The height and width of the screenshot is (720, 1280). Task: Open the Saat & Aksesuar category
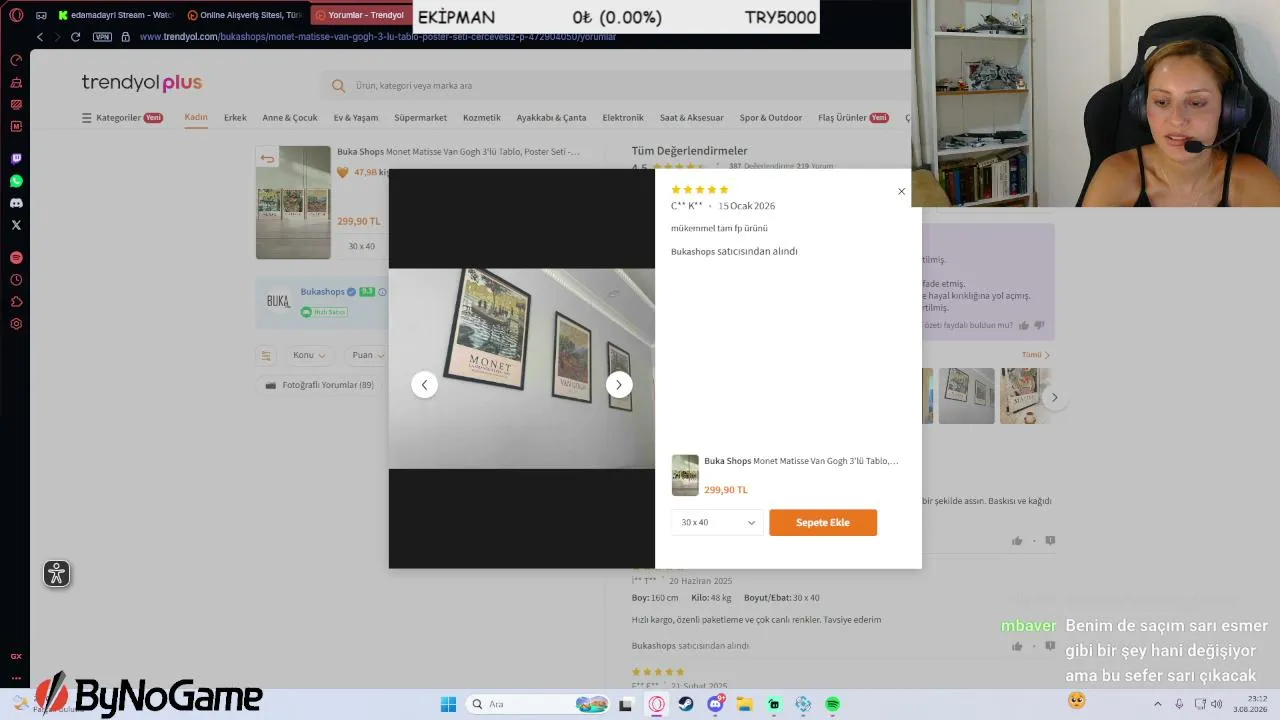[x=692, y=118]
